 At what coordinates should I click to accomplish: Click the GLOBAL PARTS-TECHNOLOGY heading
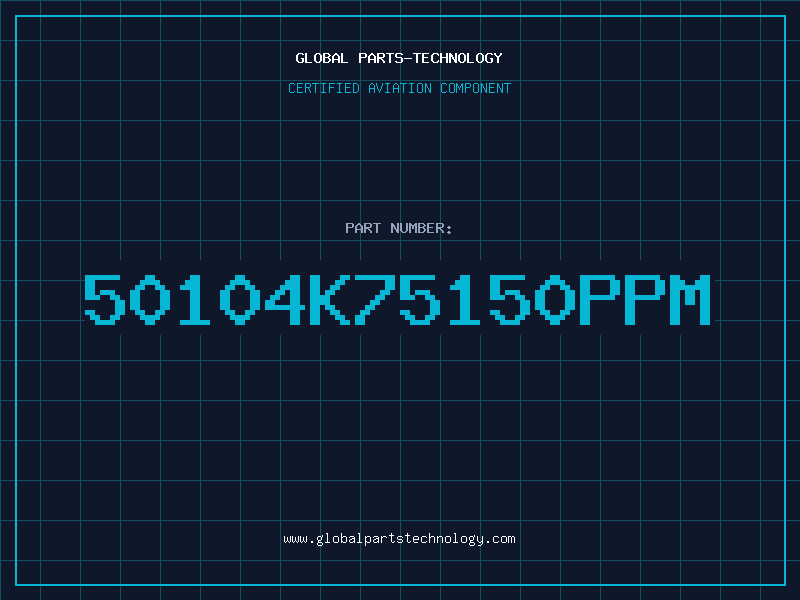pyautogui.click(x=399, y=58)
